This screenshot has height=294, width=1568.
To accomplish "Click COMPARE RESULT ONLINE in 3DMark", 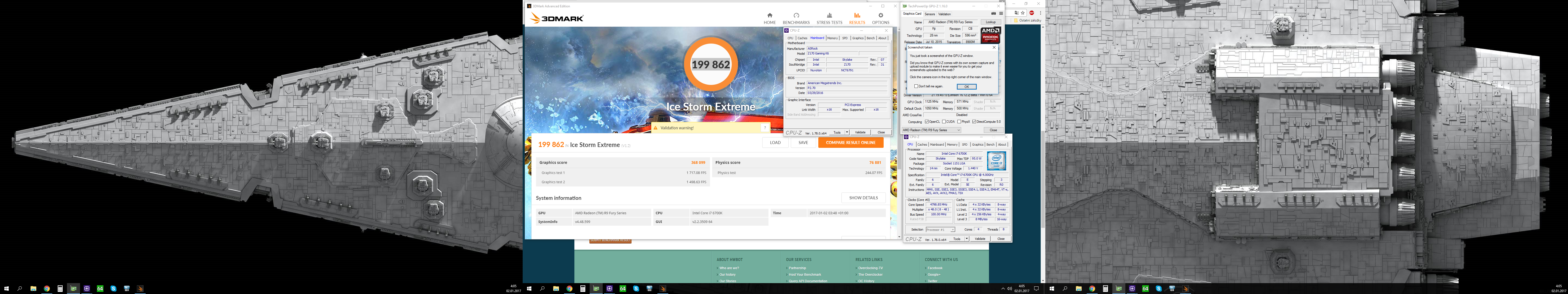I will [x=850, y=142].
